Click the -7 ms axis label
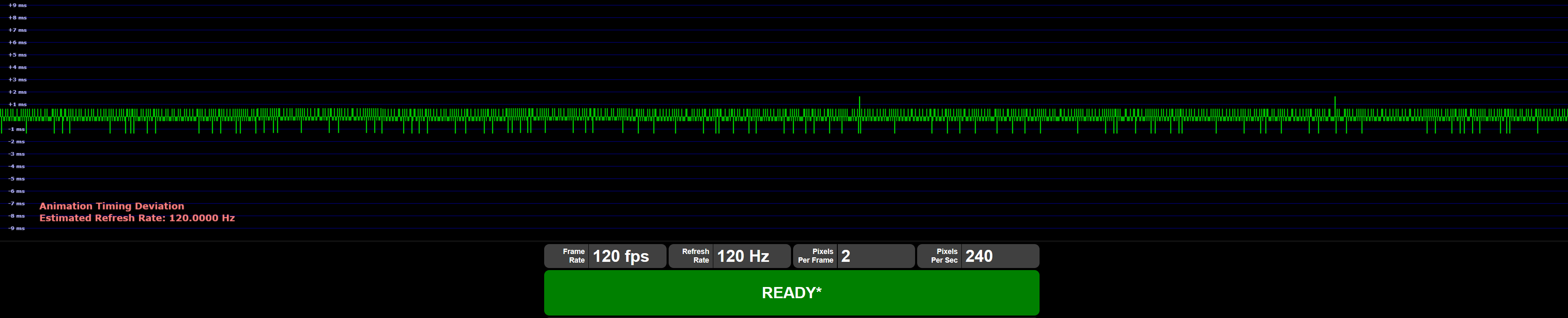The height and width of the screenshot is (318, 1568). 17,203
